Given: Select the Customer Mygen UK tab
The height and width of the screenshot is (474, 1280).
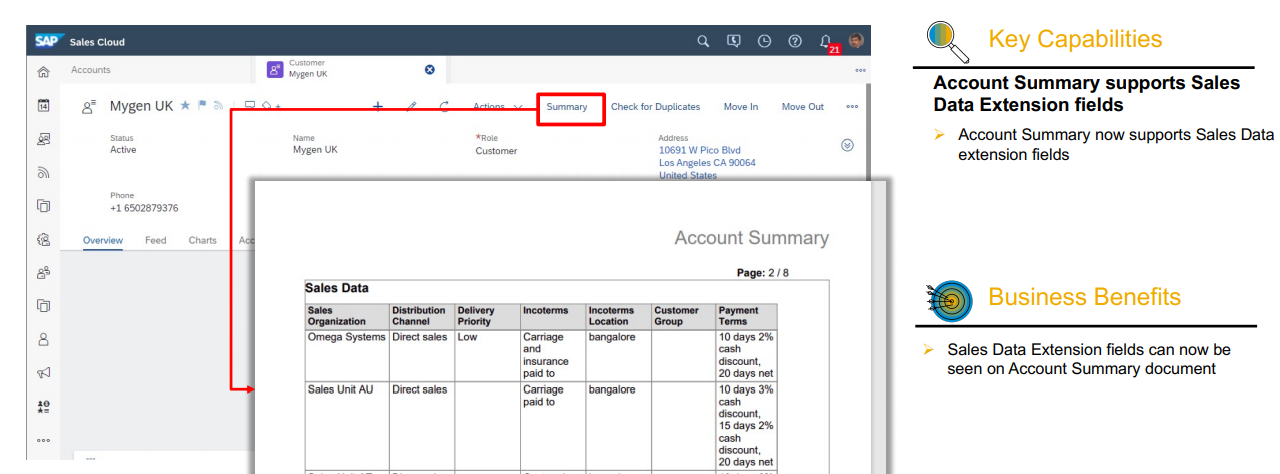Looking at the screenshot, I should click(351, 69).
